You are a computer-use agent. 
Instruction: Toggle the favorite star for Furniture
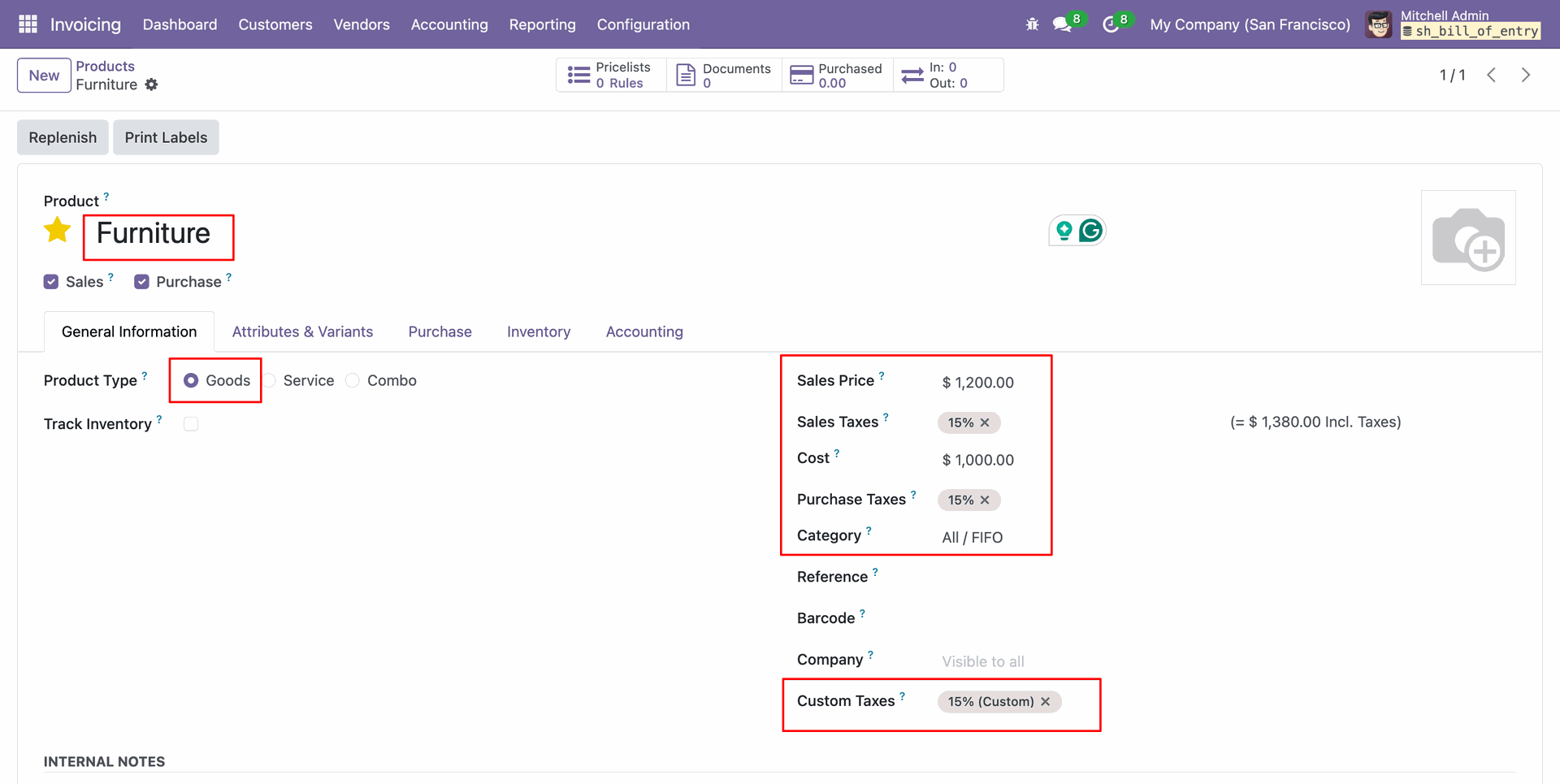(58, 231)
